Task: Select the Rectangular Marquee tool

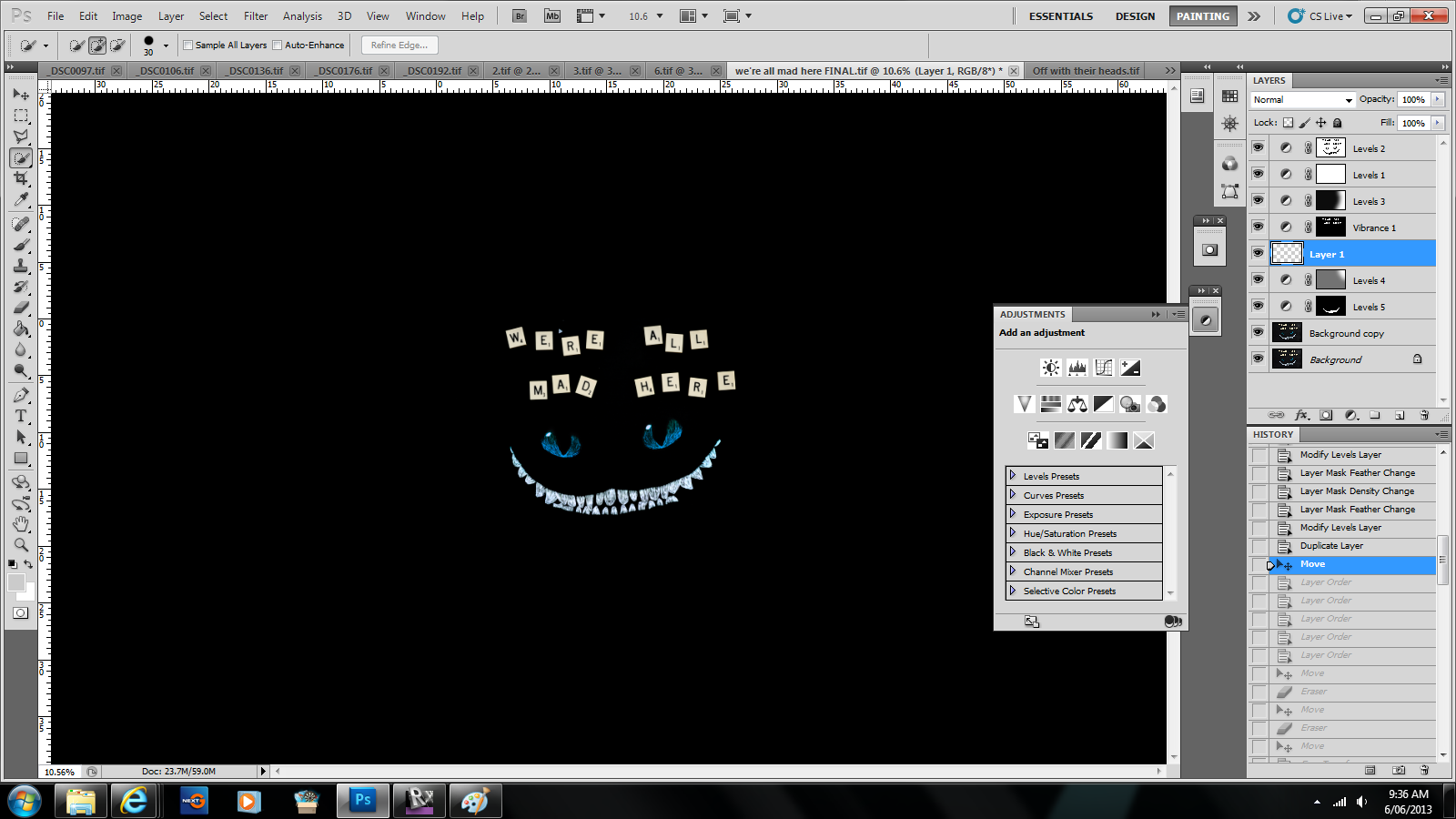Action: [x=21, y=116]
